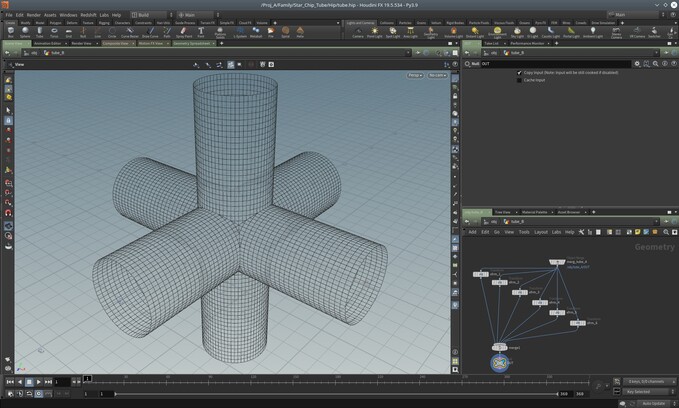This screenshot has height=408, width=679.
Task: Click the sticky note icon in network editor
Action: (x=637, y=232)
